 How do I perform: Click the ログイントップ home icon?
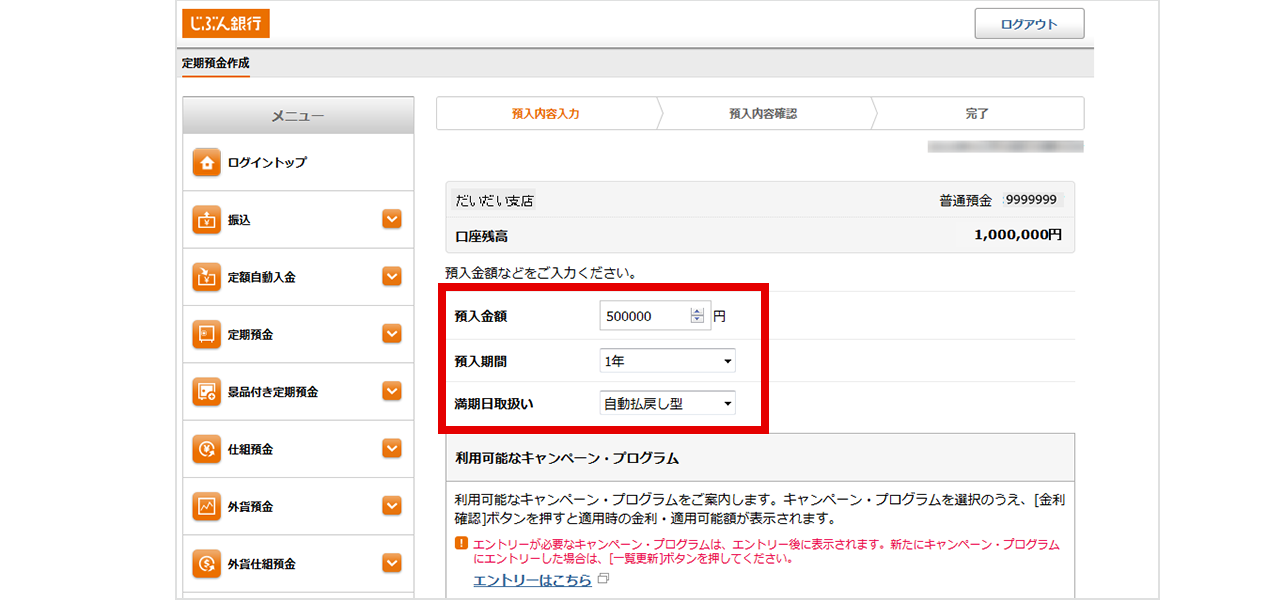[x=206, y=162]
